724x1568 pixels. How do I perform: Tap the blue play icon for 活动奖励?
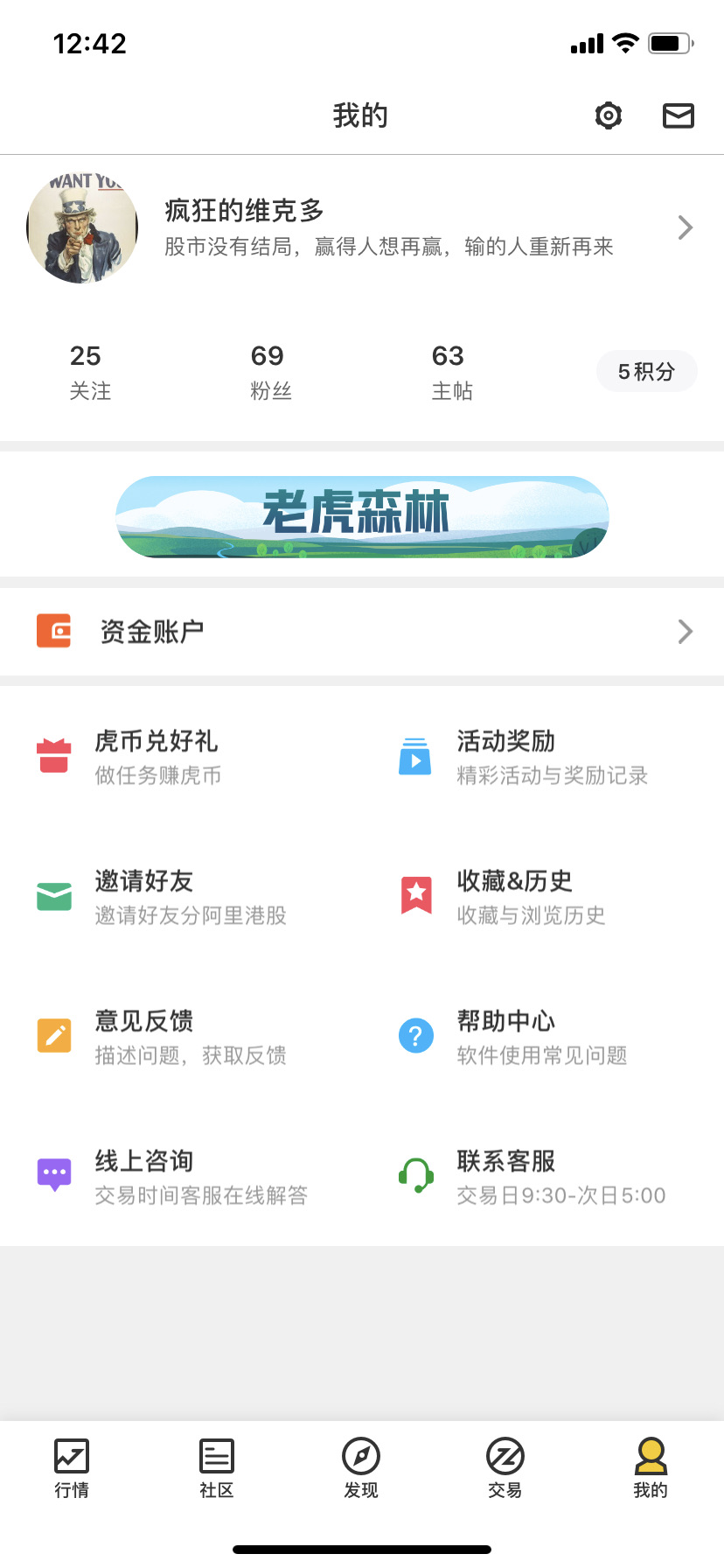click(415, 757)
